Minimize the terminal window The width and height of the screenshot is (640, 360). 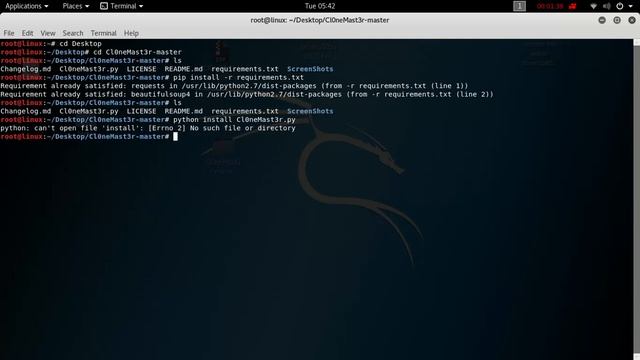tap(602, 20)
